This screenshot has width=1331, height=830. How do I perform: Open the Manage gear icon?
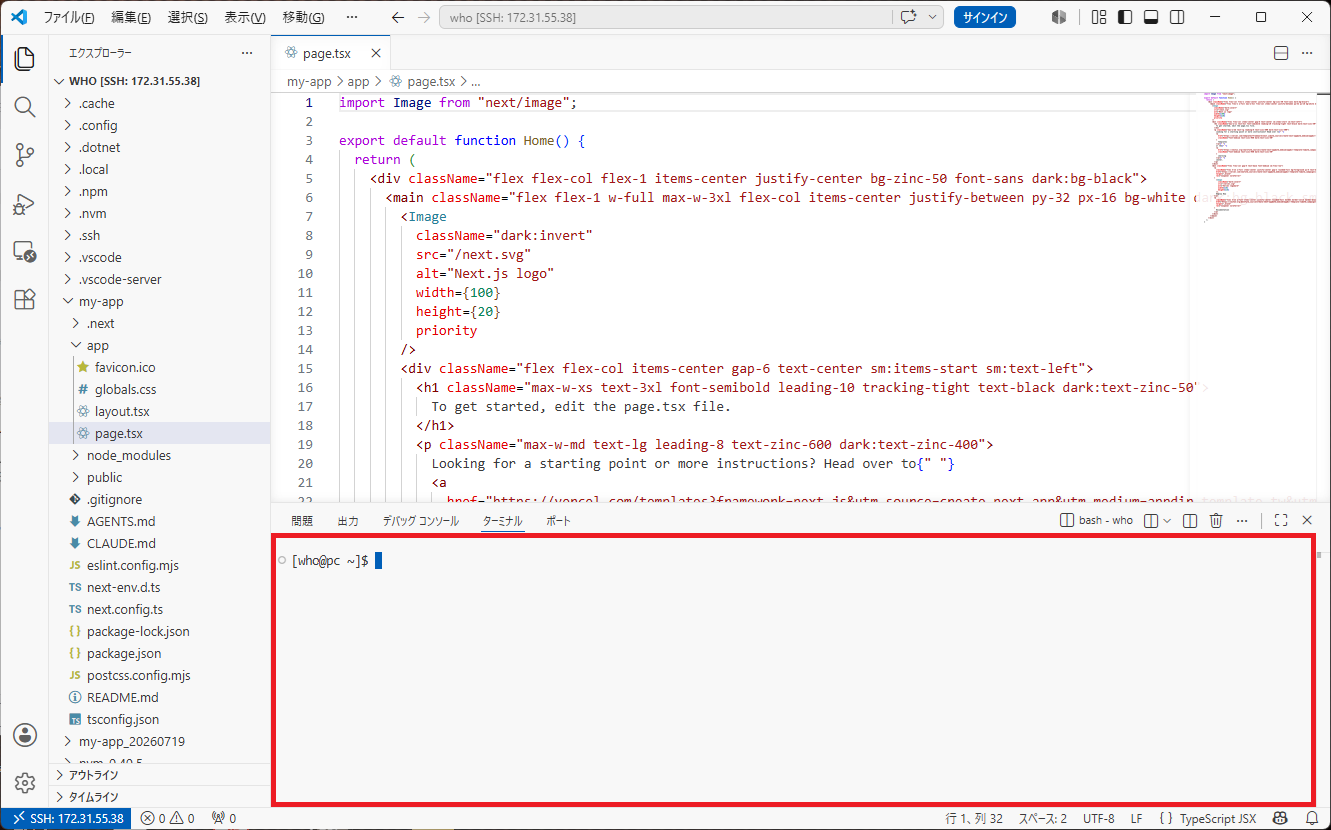pos(24,783)
